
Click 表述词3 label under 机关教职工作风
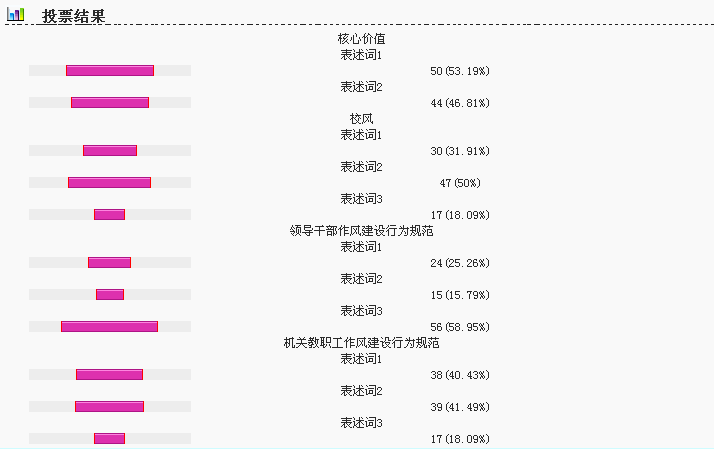point(361,423)
